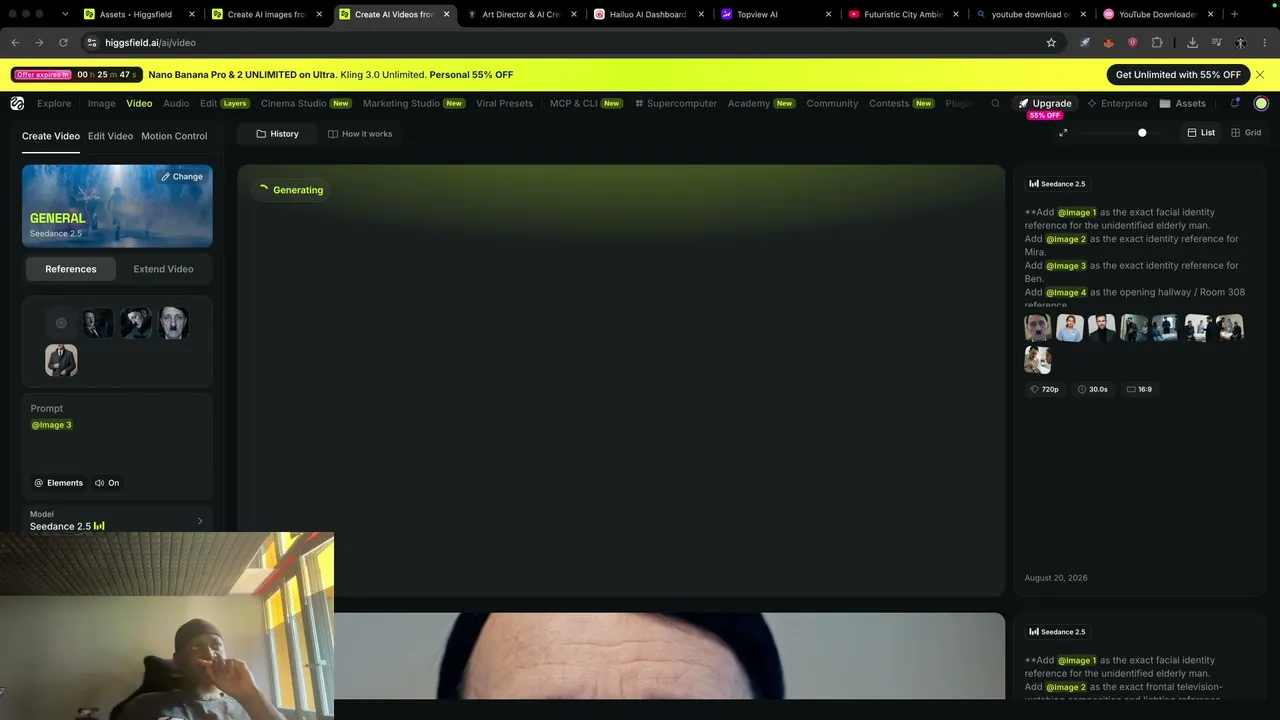Open the History tab
Viewport: 1280px width, 720px height.
[x=277, y=134]
